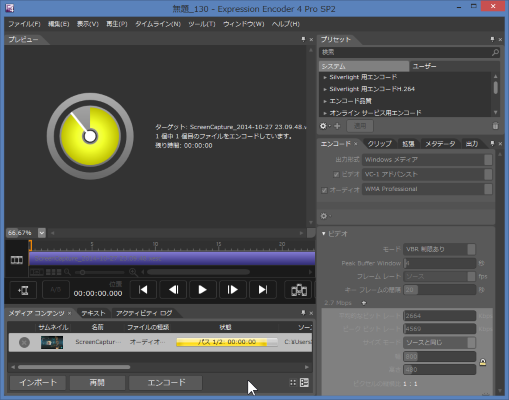The image size is (509, 400).
Task: Pin the Presets panel
Action: 492,39
